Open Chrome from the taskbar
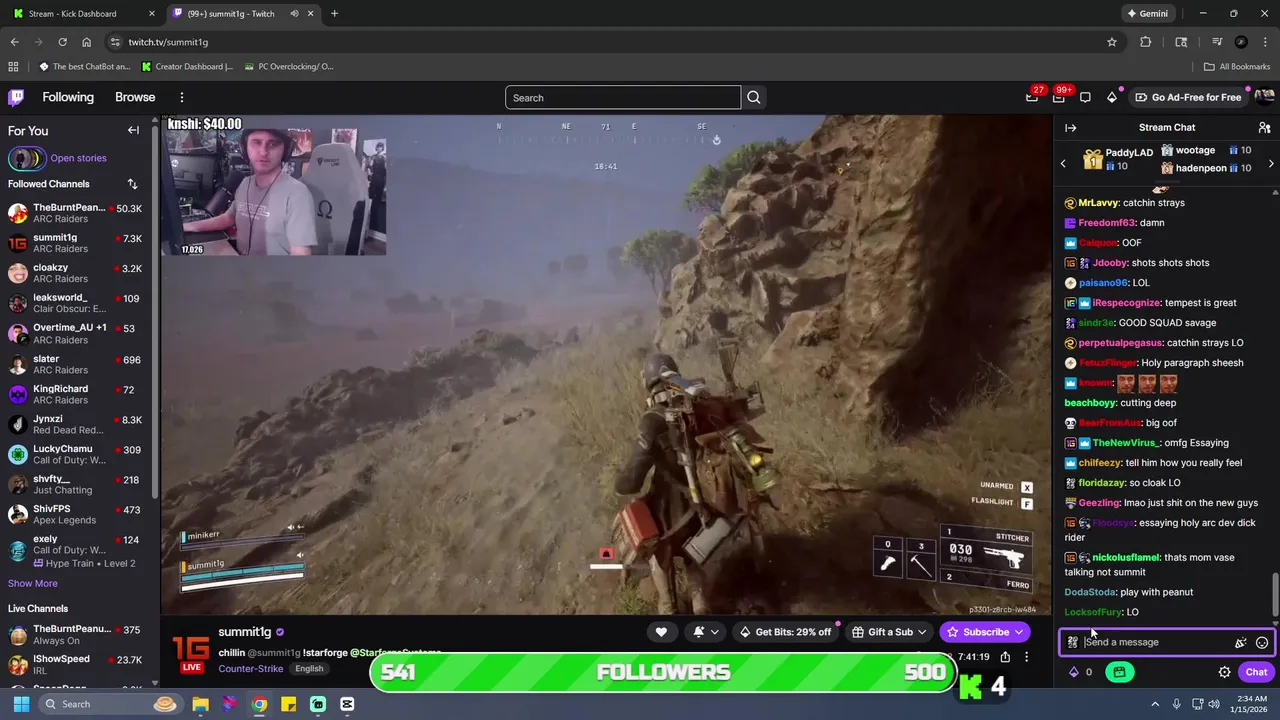 pyautogui.click(x=259, y=704)
